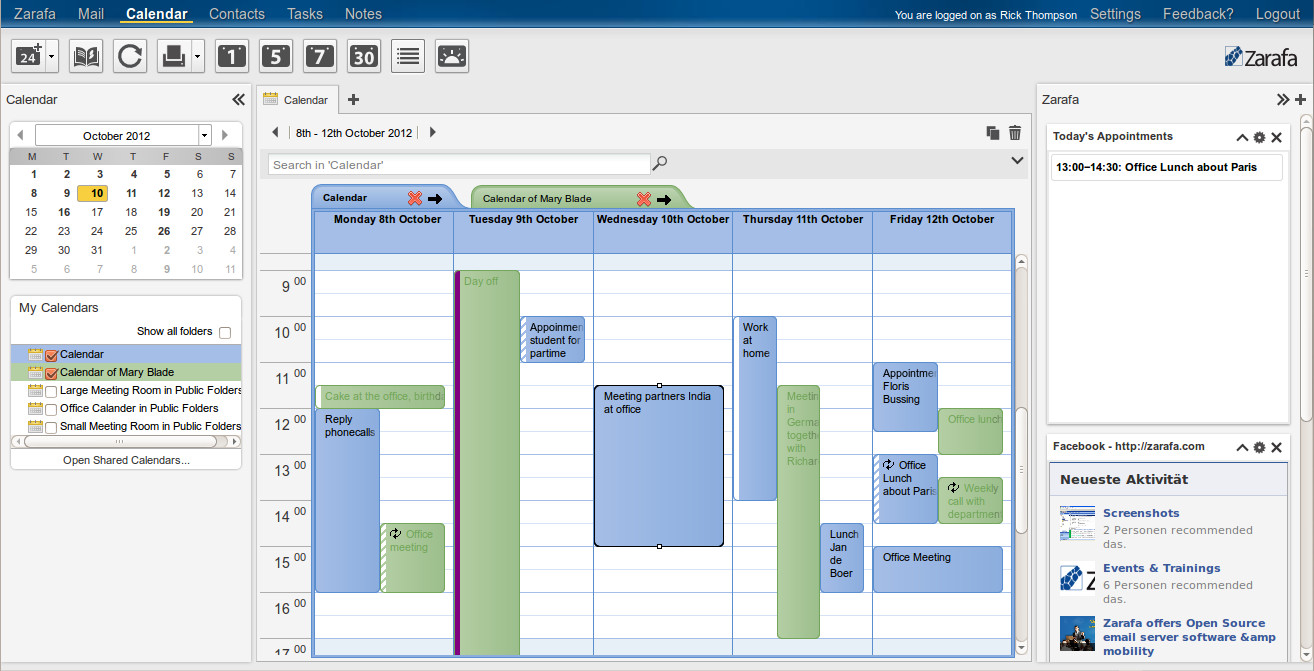Click the print icon in toolbar
Viewport: 1314px width, 671px height.
(174, 56)
